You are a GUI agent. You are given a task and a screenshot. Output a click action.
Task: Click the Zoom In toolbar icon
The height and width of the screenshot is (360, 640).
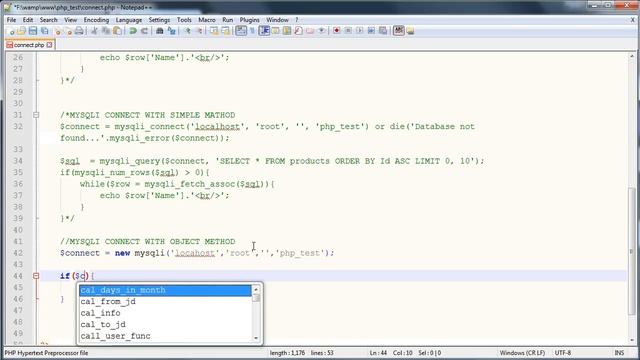[187, 31]
